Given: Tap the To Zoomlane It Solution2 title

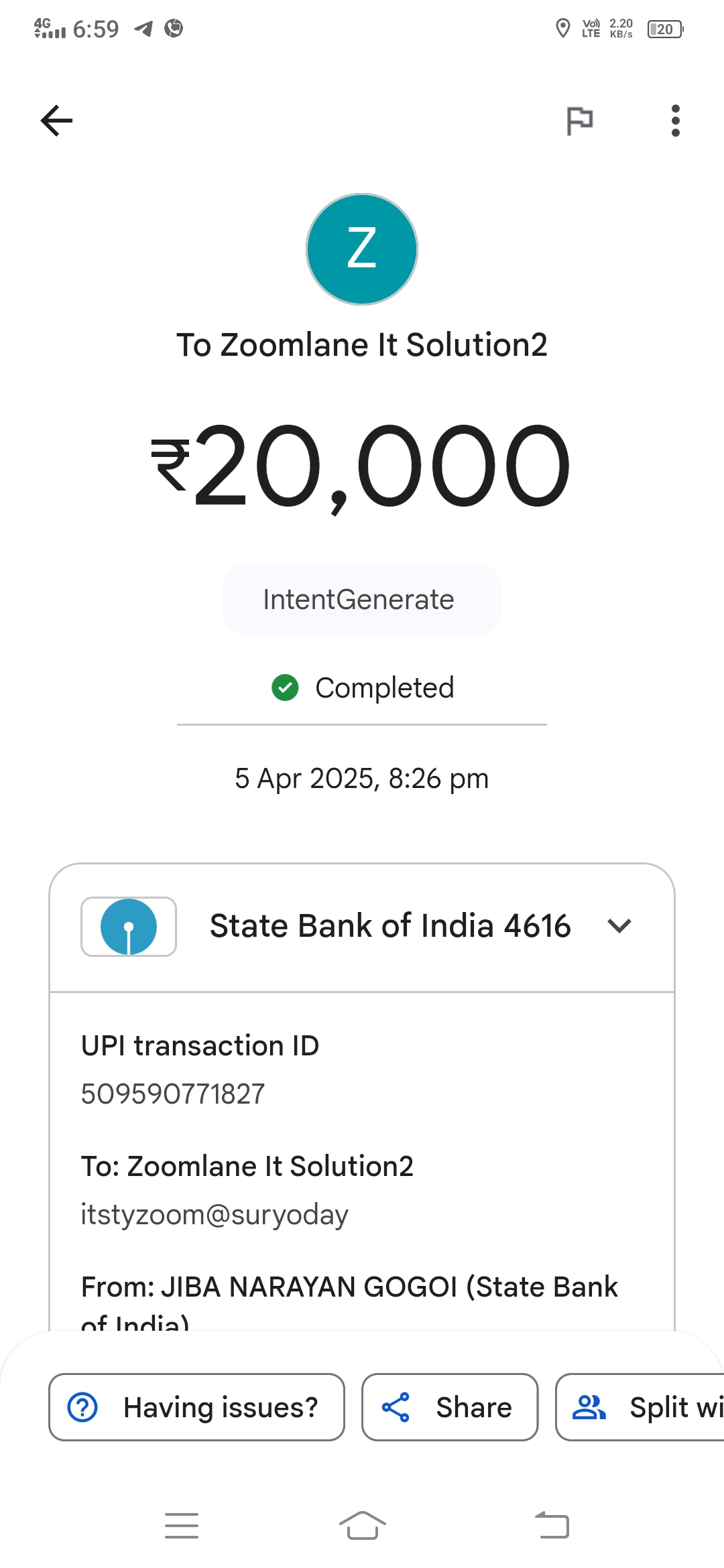Looking at the screenshot, I should (x=362, y=345).
